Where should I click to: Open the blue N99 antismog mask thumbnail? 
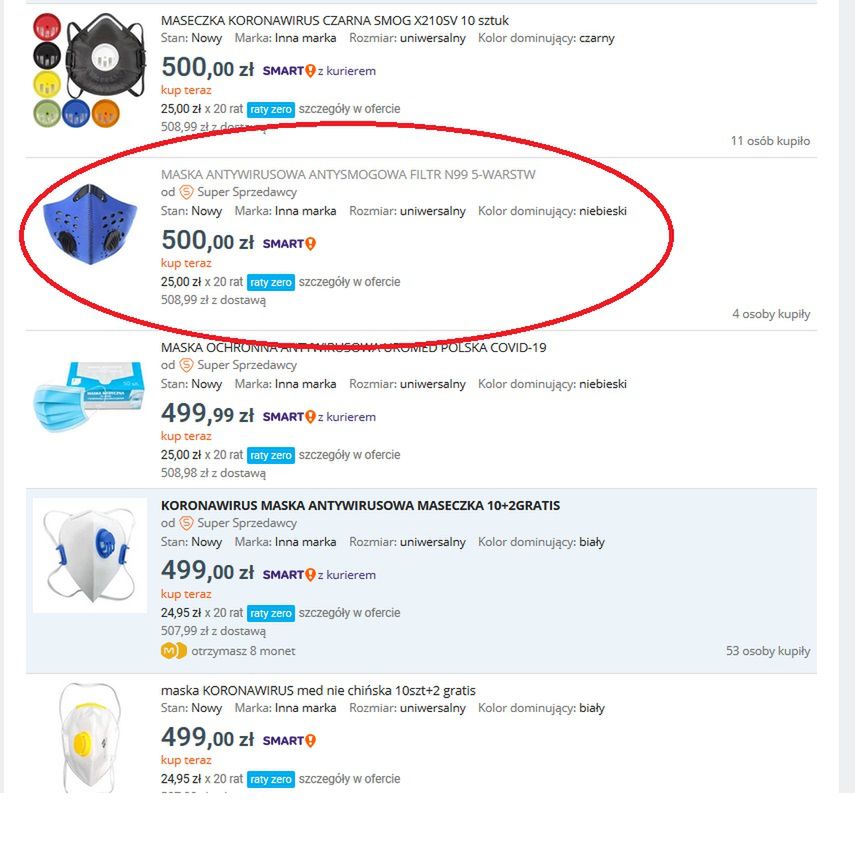click(90, 224)
